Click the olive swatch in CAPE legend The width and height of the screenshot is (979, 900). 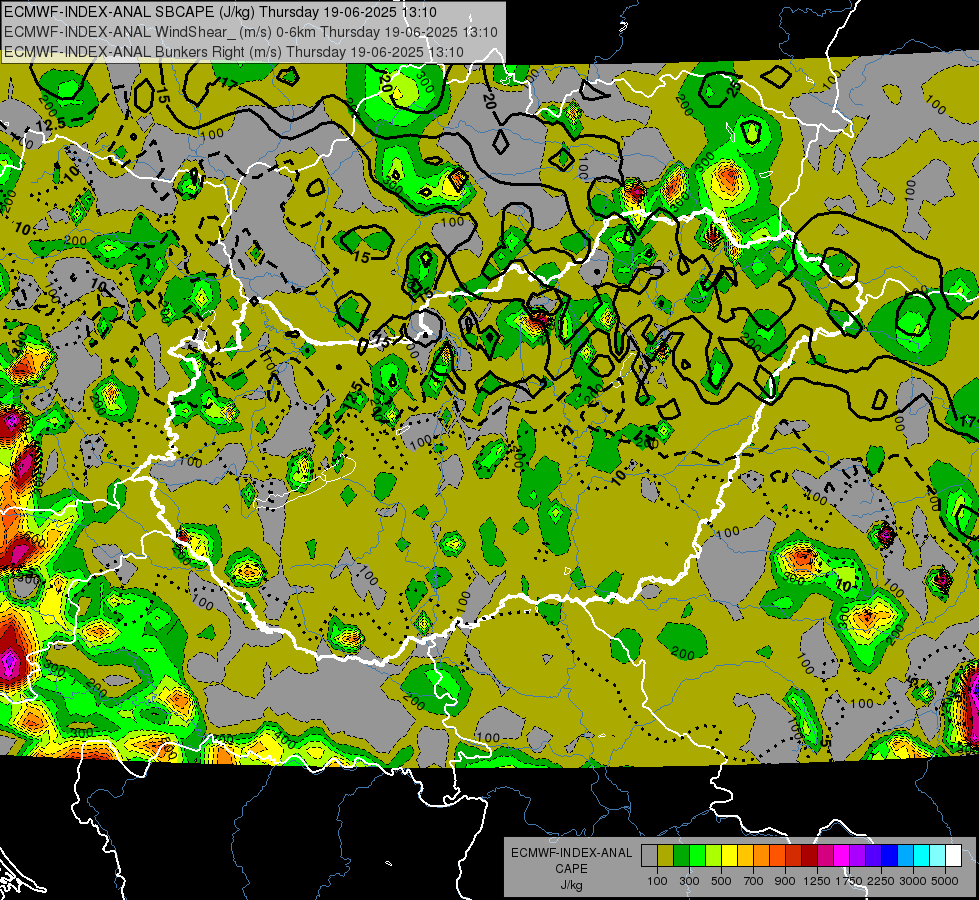click(665, 856)
